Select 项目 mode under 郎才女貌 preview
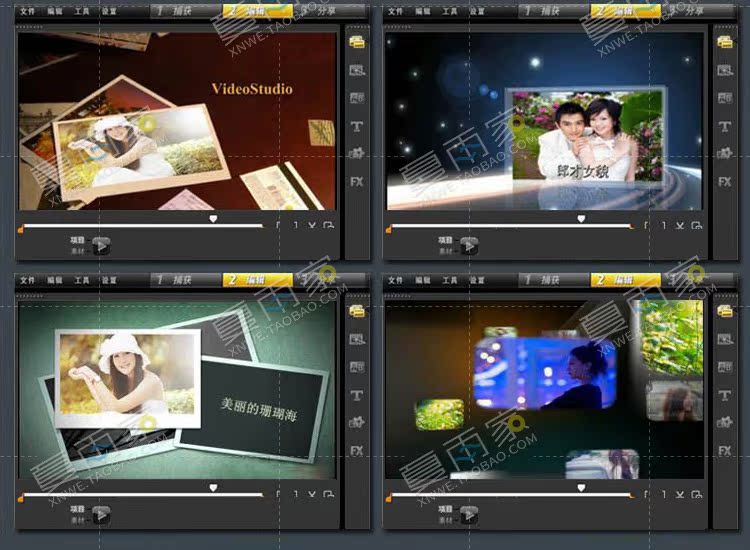This screenshot has height=550, width=750. [x=445, y=240]
